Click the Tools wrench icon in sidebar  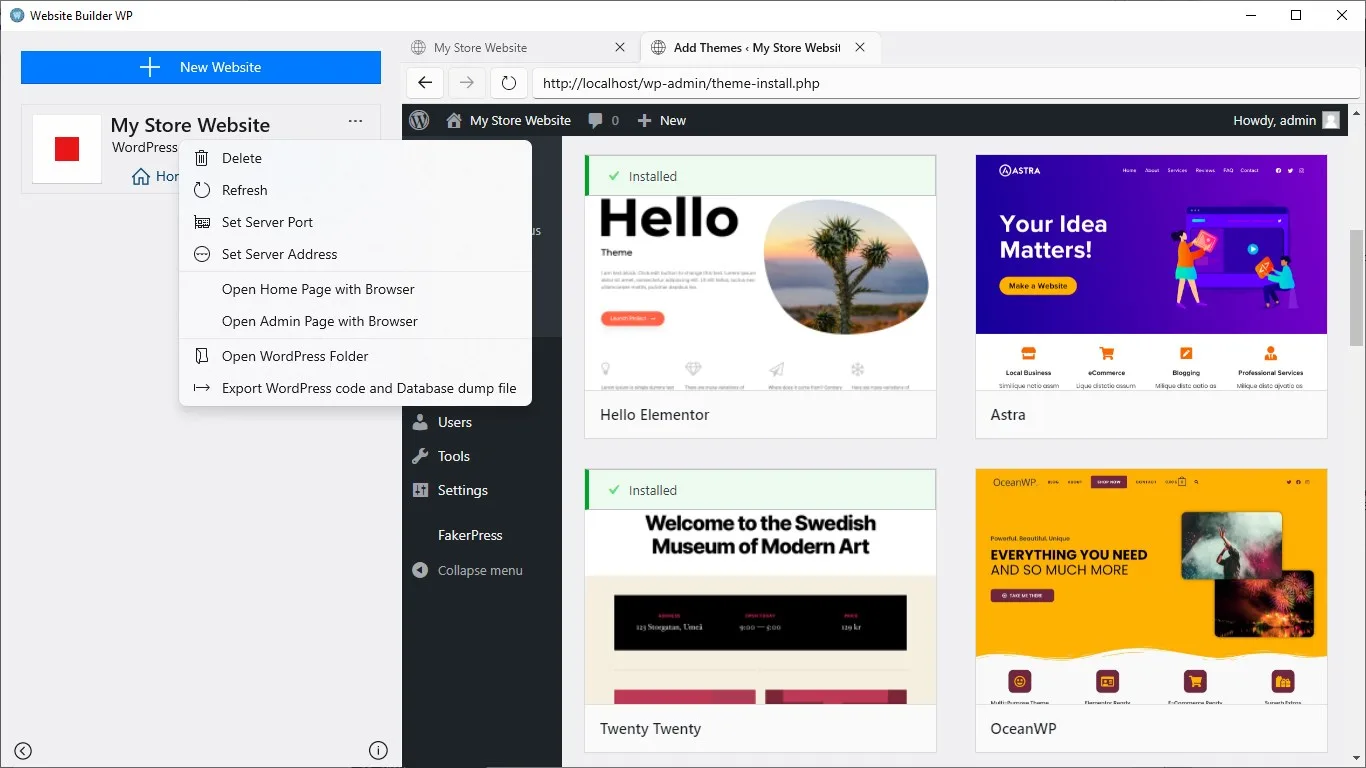click(x=420, y=456)
